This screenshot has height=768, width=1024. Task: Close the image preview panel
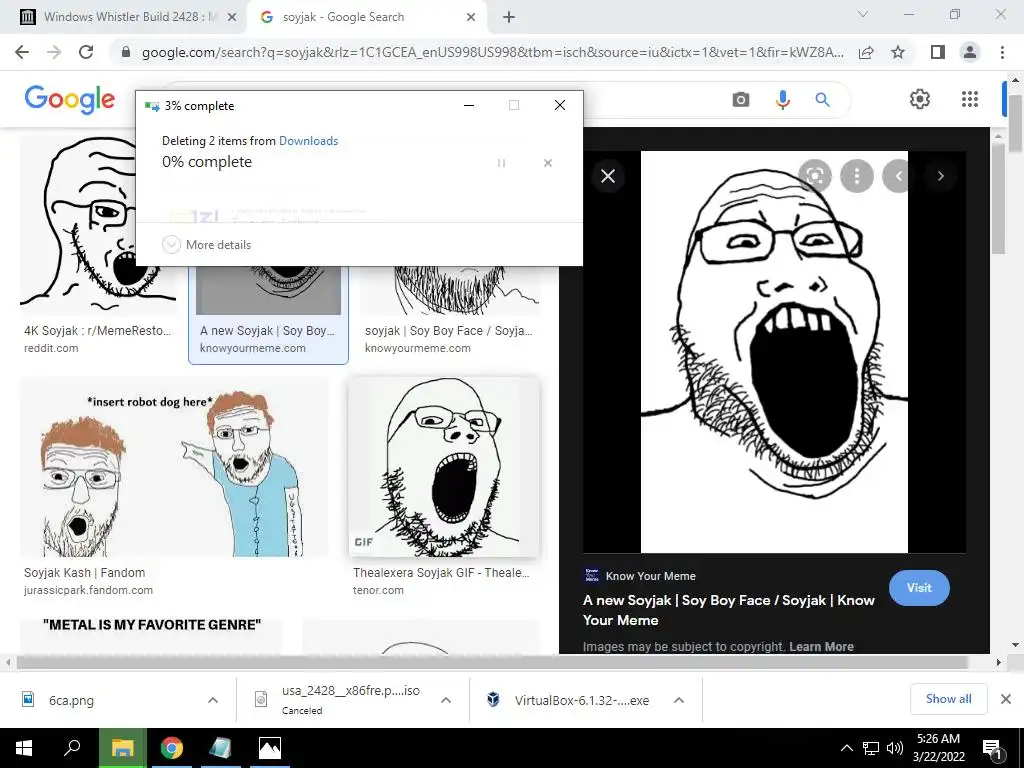(x=608, y=176)
